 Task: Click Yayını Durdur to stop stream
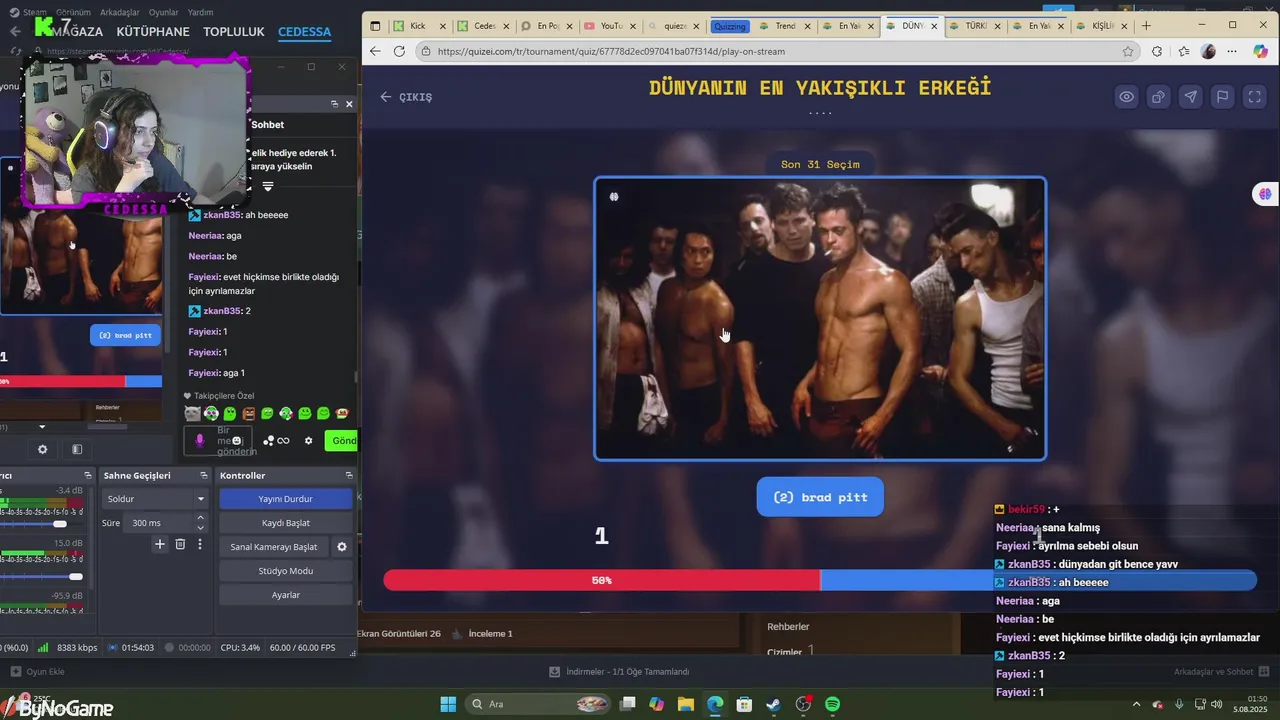pyautogui.click(x=285, y=499)
